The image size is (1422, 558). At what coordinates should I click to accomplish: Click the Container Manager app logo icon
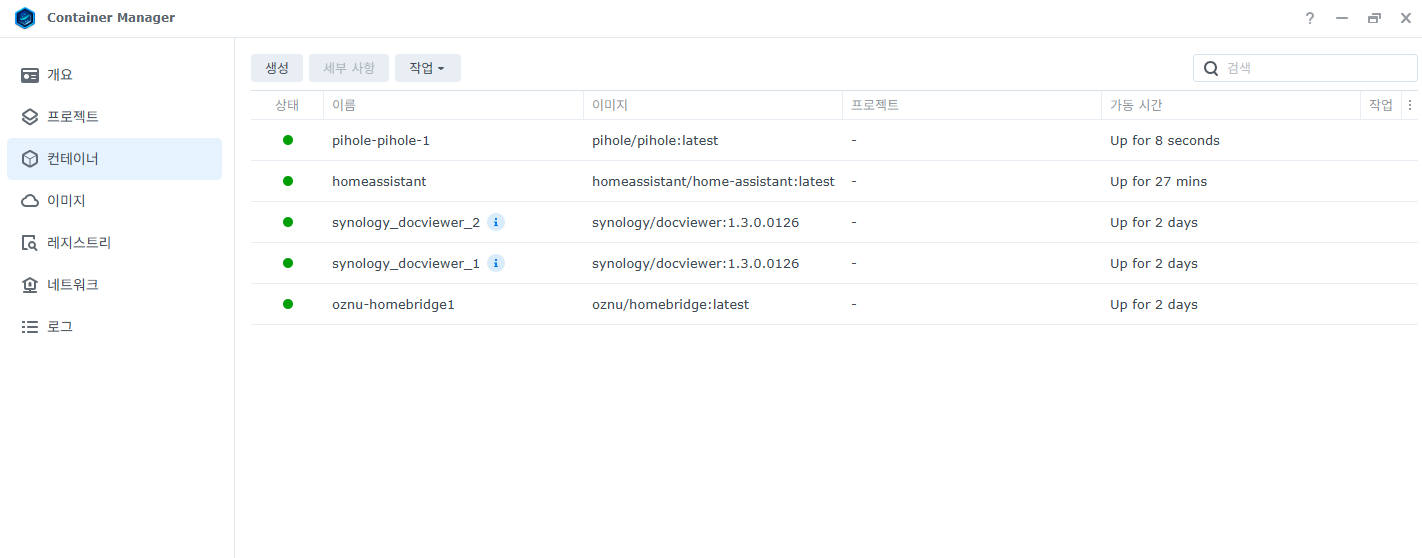coord(25,18)
